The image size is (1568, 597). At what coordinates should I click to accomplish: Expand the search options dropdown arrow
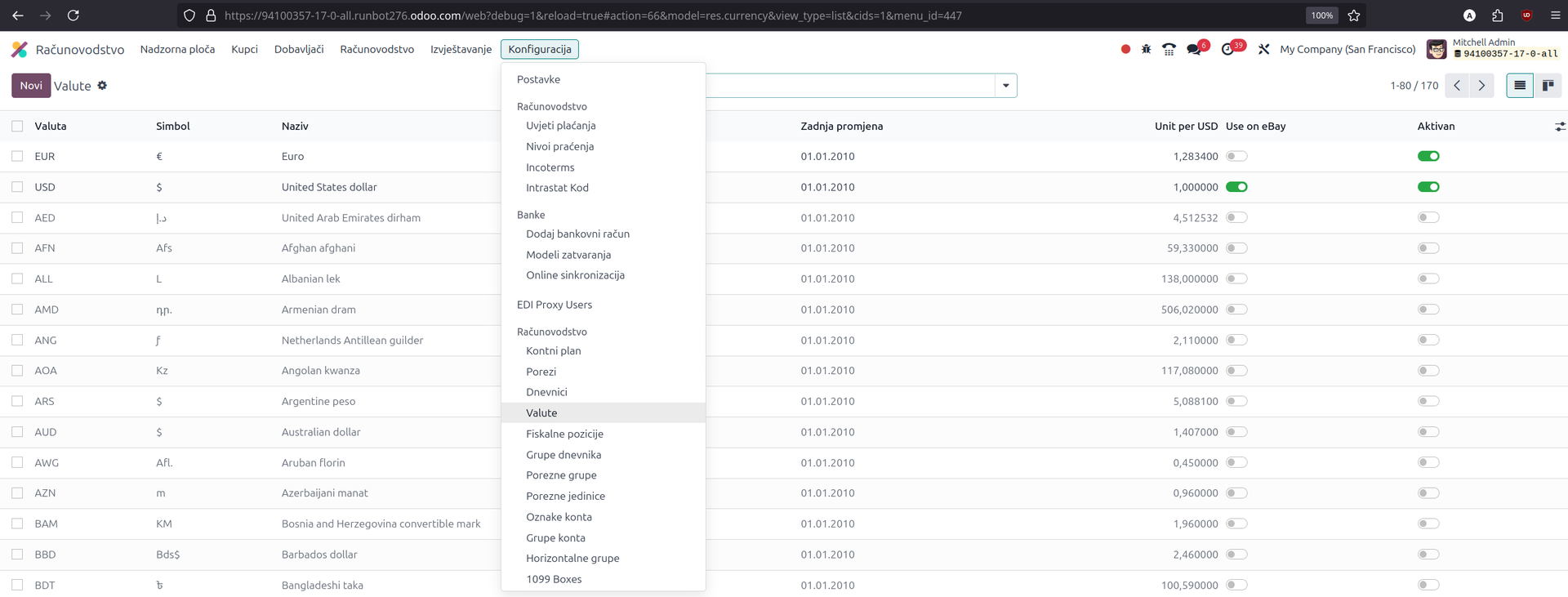1005,86
